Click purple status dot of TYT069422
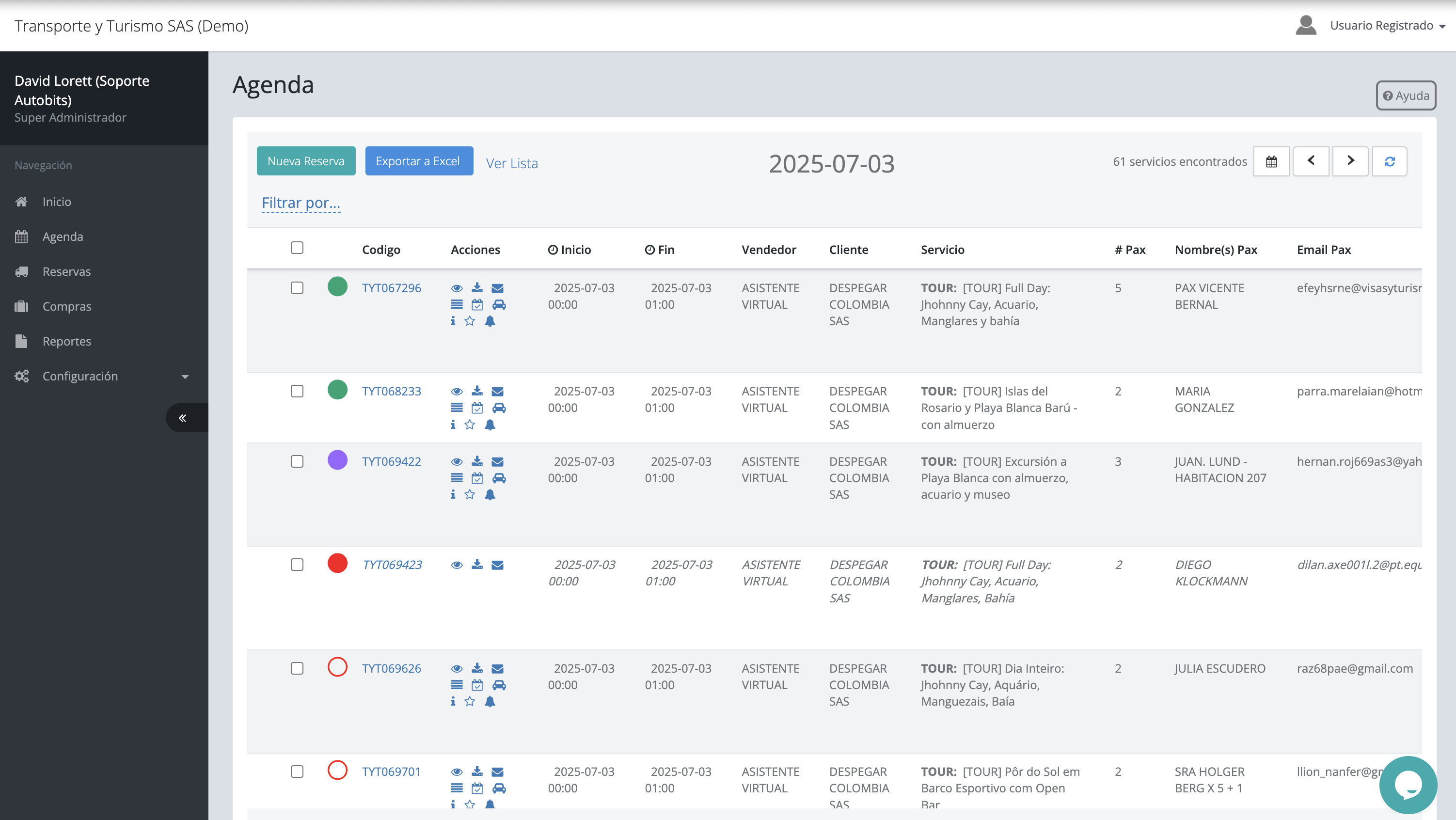Image resolution: width=1456 pixels, height=820 pixels. tap(337, 460)
